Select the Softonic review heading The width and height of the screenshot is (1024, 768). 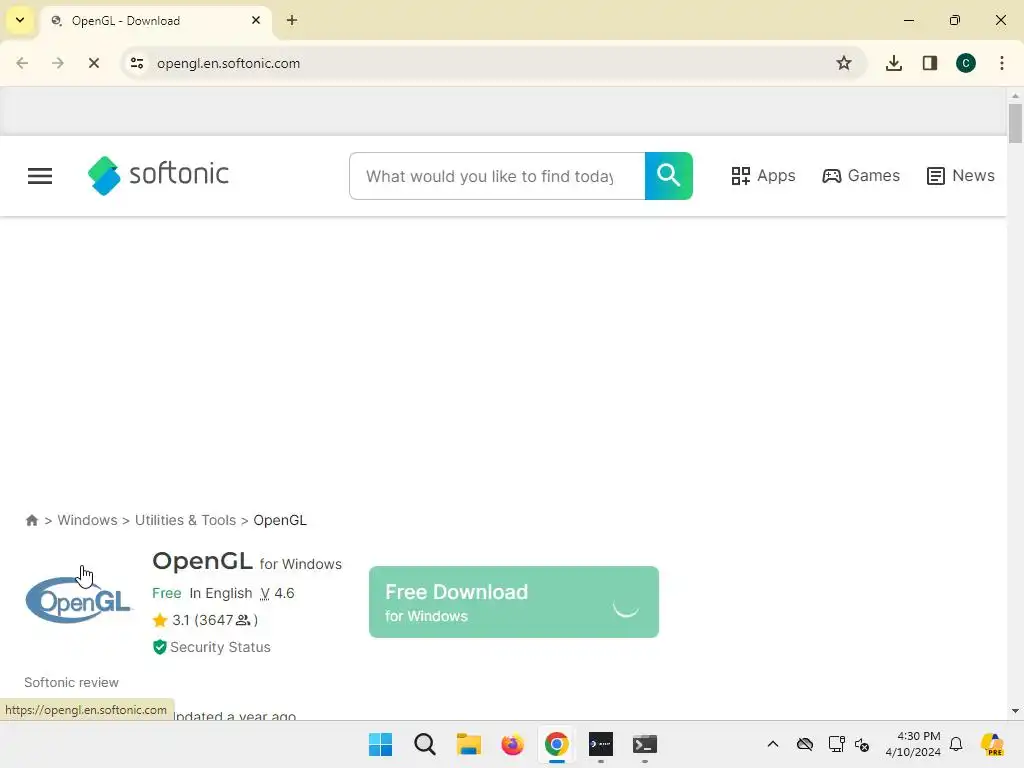(x=72, y=682)
